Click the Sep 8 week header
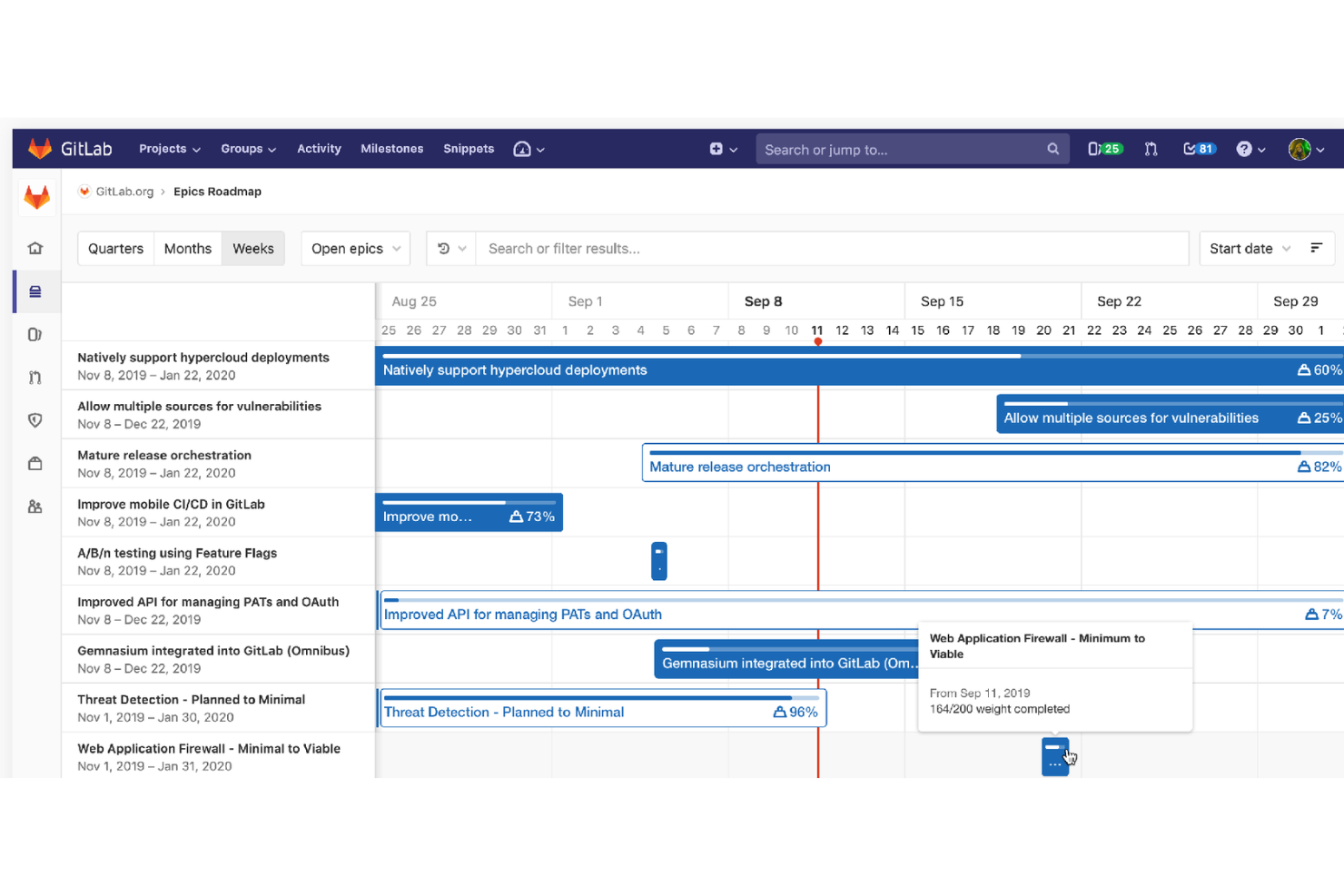This screenshot has height=896, width=1344. (763, 301)
